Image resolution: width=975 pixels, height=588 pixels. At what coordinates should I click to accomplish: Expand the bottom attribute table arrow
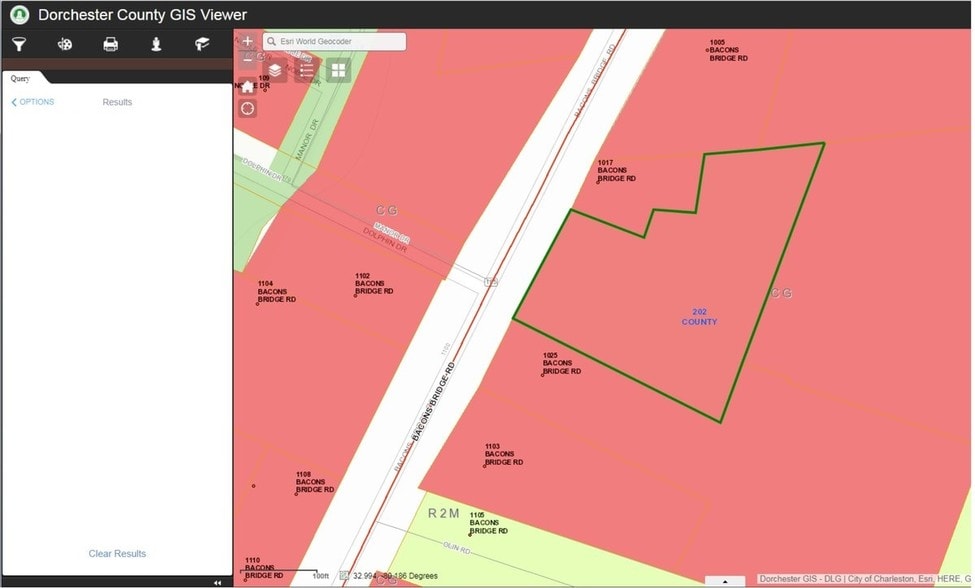click(x=725, y=582)
